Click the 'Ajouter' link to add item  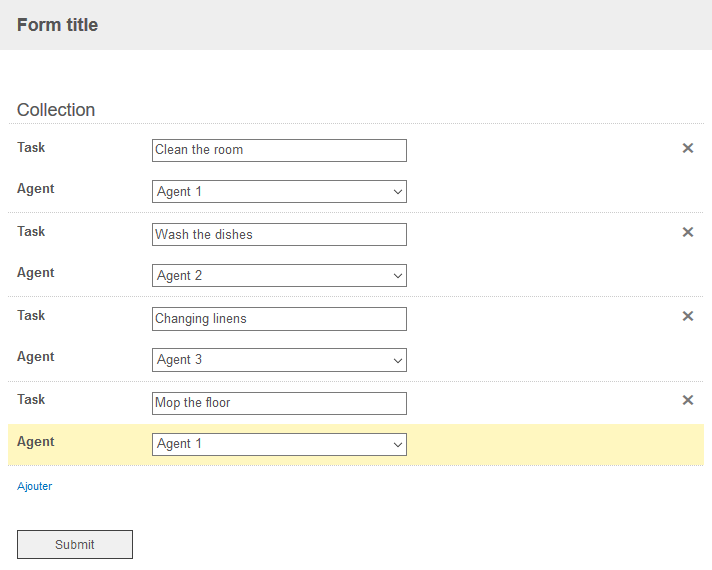pos(34,486)
